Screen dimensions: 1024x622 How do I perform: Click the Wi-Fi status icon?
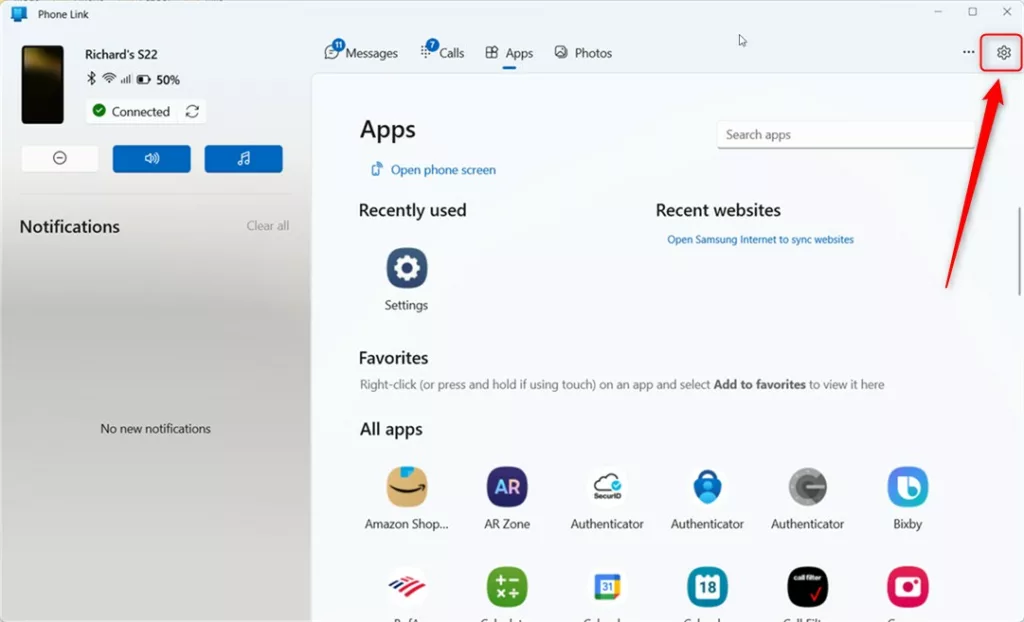109,78
